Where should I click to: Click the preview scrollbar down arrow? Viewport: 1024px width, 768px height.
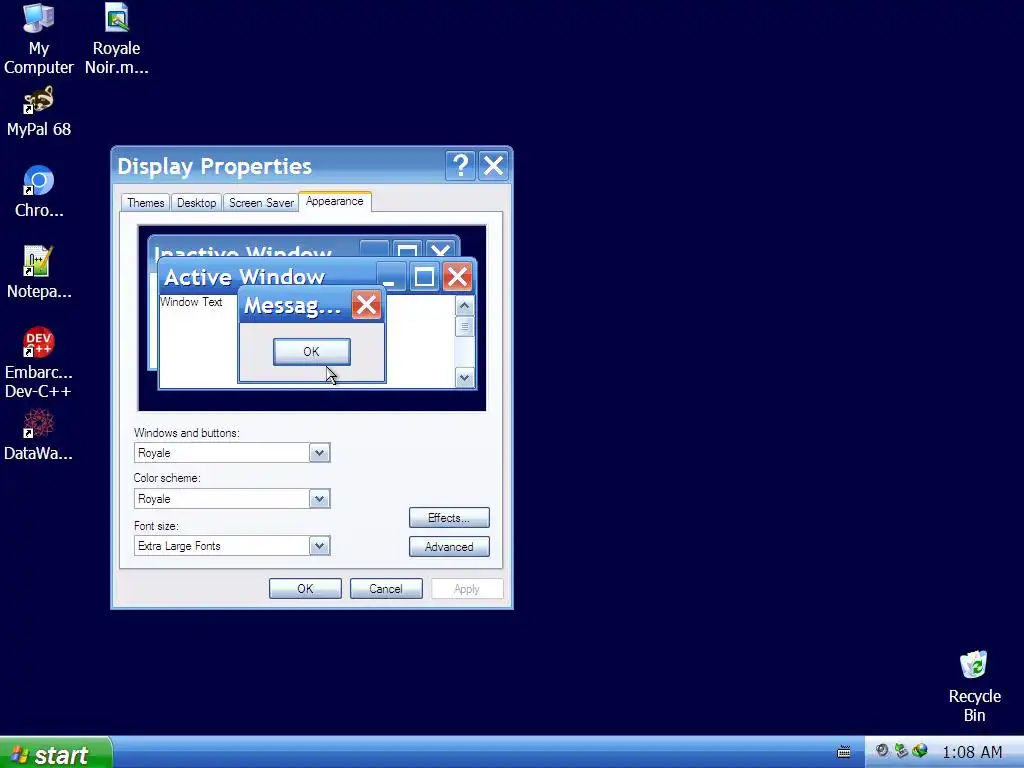click(x=464, y=377)
